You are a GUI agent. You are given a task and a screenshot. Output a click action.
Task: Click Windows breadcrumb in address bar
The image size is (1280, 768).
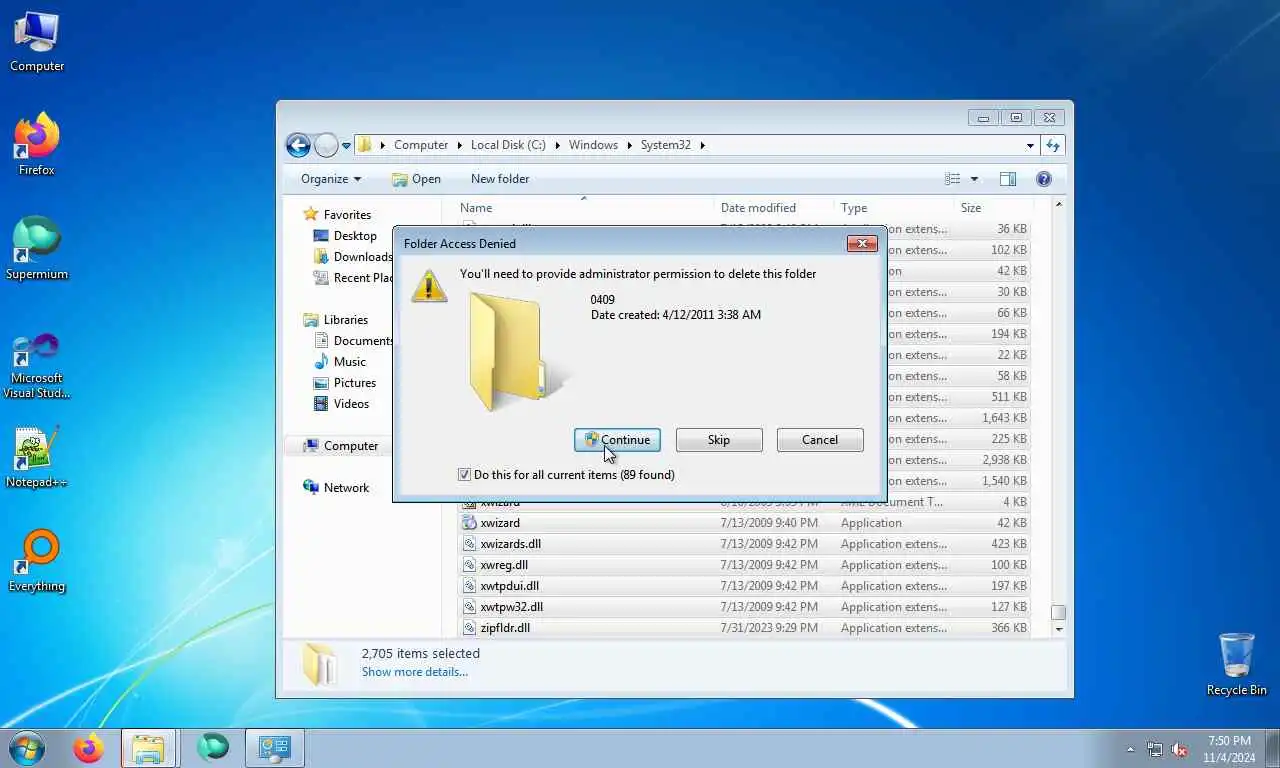pyautogui.click(x=593, y=145)
